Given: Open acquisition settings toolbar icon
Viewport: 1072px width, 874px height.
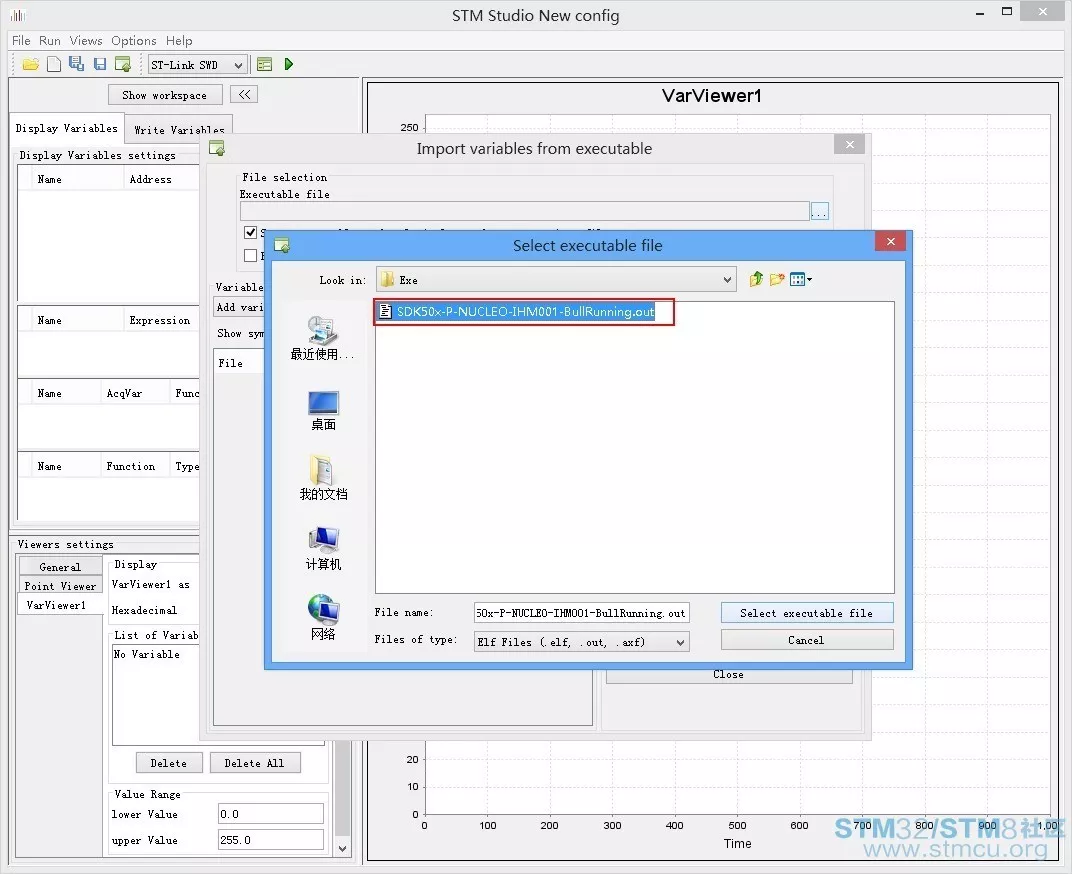Looking at the screenshot, I should pos(265,64).
